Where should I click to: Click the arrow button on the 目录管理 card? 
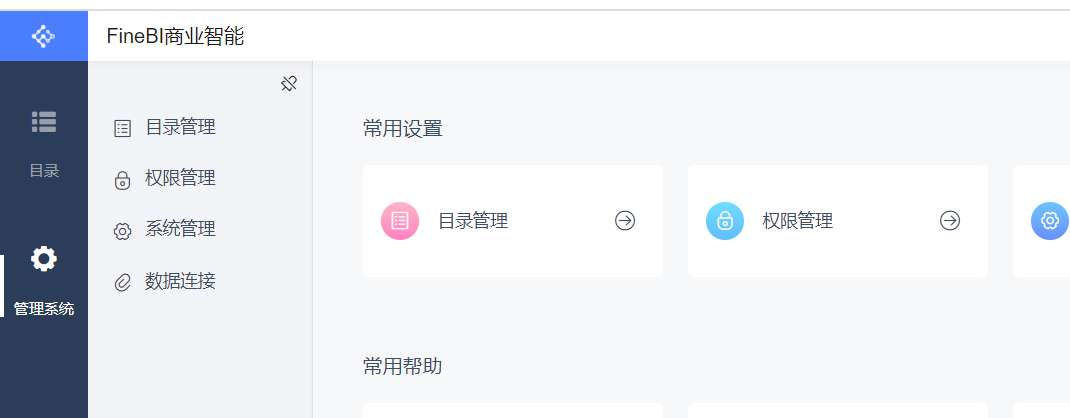[625, 220]
